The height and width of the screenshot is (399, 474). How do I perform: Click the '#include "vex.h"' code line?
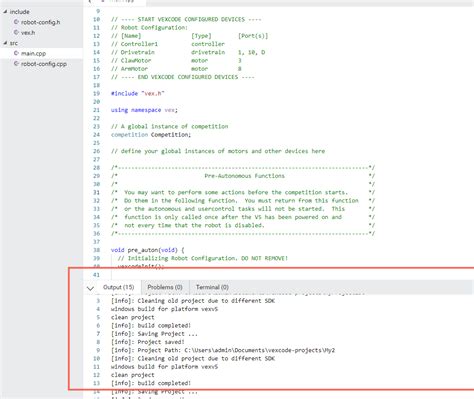138,94
